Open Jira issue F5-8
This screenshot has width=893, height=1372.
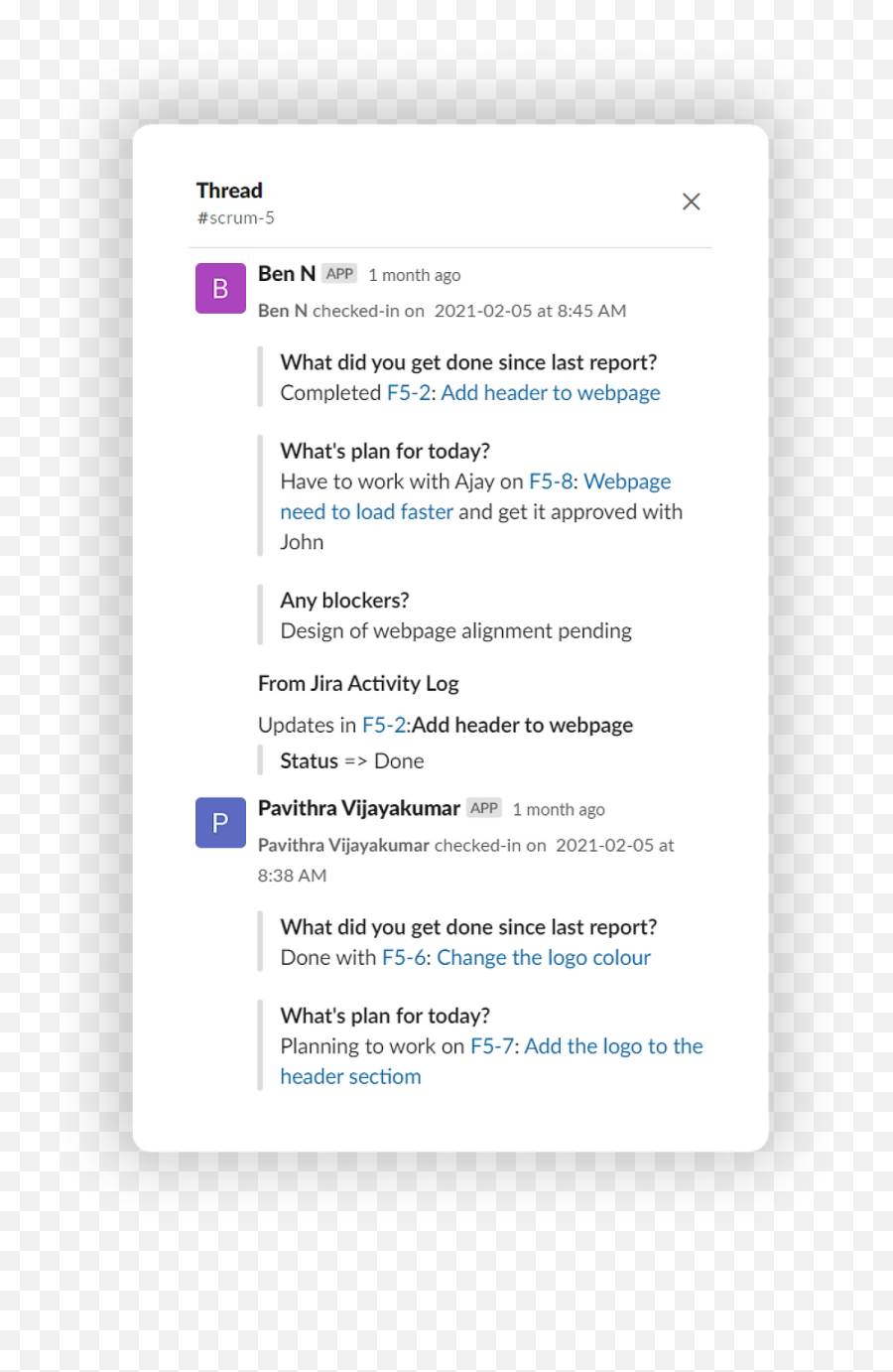[548, 480]
